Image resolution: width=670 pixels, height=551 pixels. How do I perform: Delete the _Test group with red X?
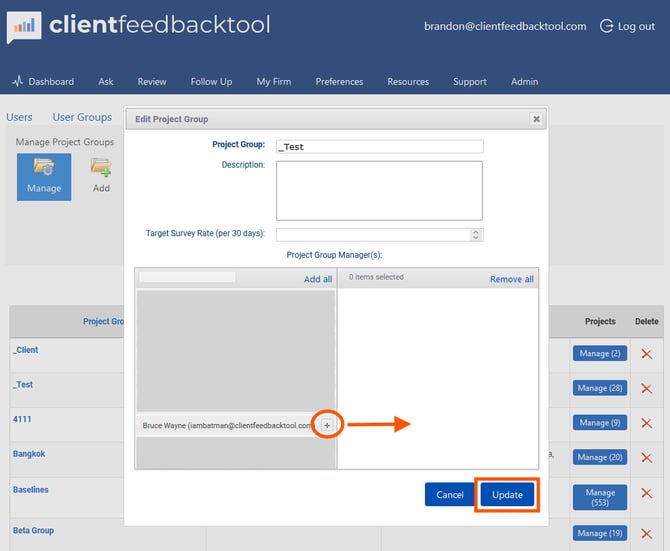[x=646, y=388]
